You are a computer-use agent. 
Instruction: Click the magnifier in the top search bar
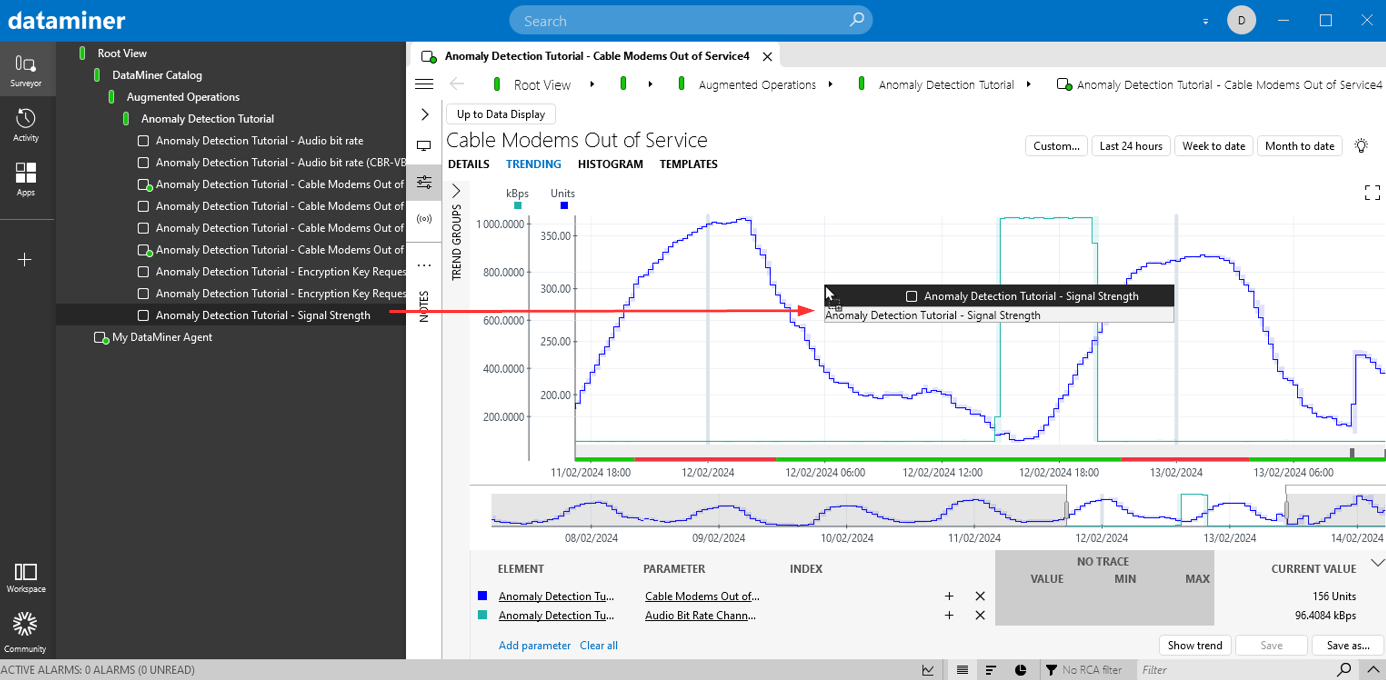(x=857, y=20)
